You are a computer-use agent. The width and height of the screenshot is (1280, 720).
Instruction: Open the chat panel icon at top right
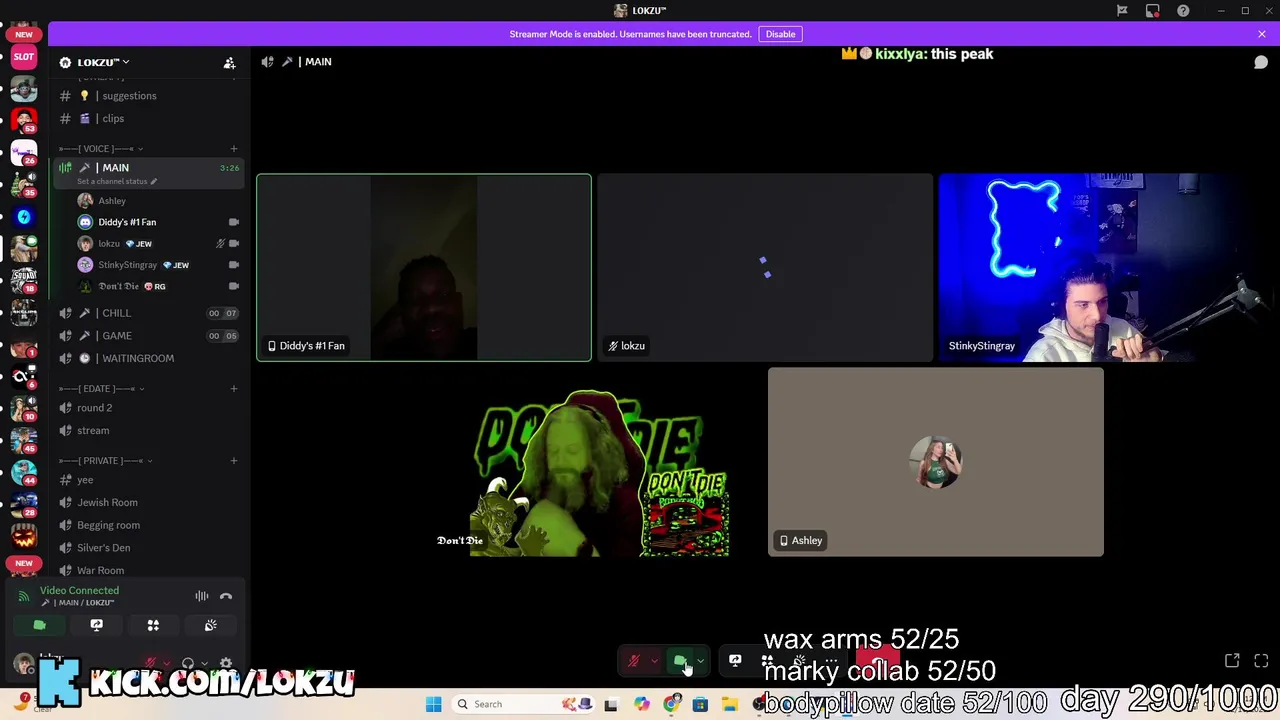click(1261, 62)
